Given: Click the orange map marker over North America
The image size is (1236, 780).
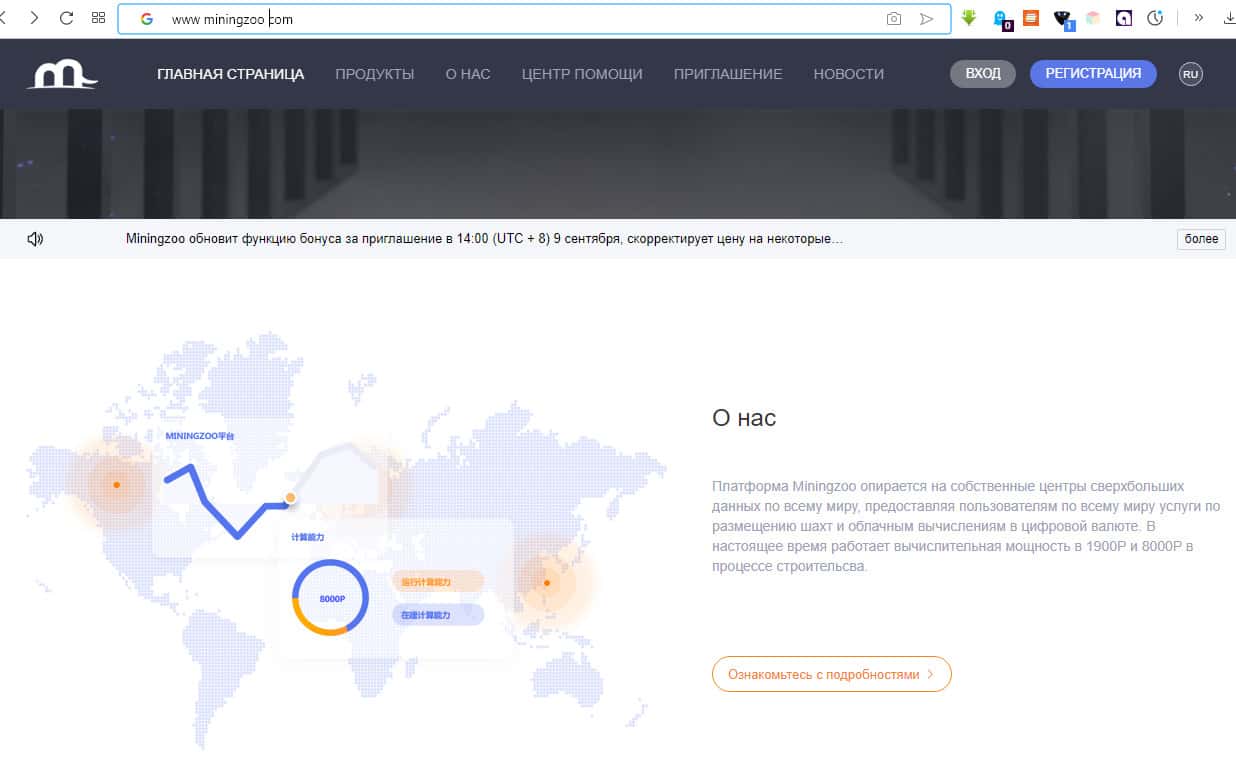Looking at the screenshot, I should pyautogui.click(x=116, y=485).
